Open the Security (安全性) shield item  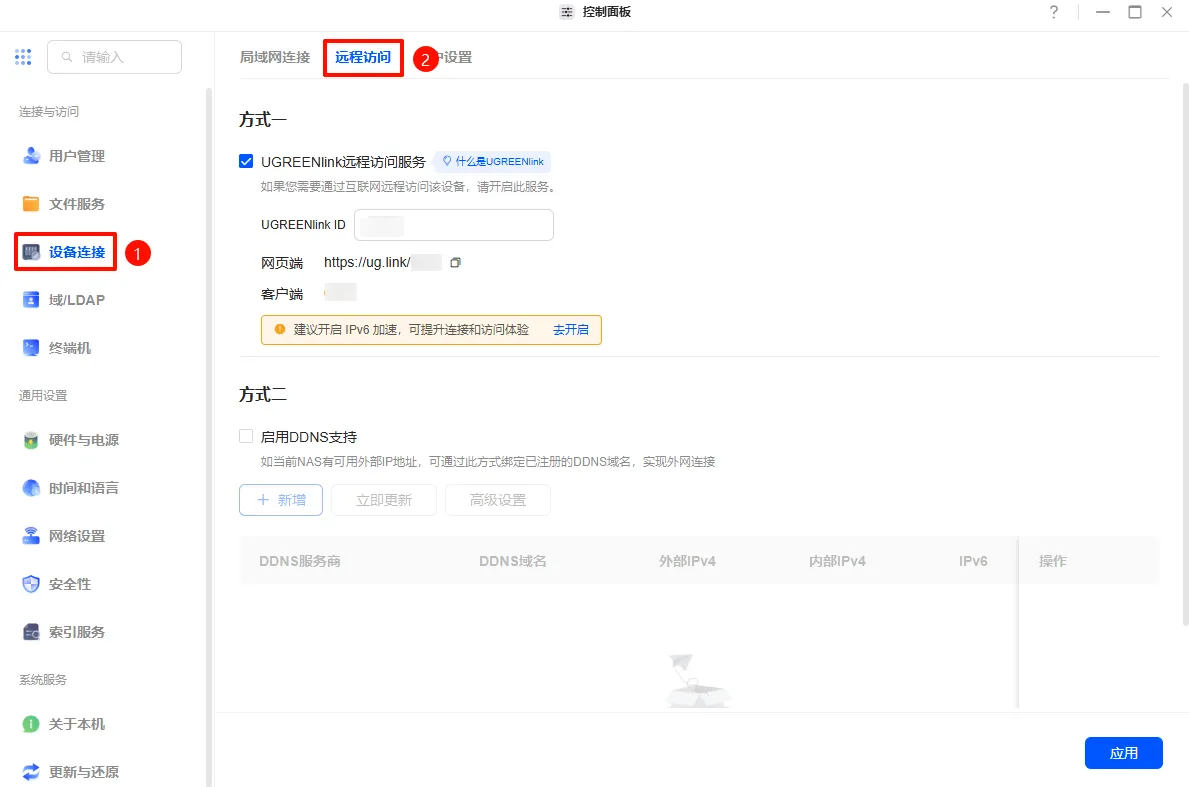pyautogui.click(x=31, y=584)
